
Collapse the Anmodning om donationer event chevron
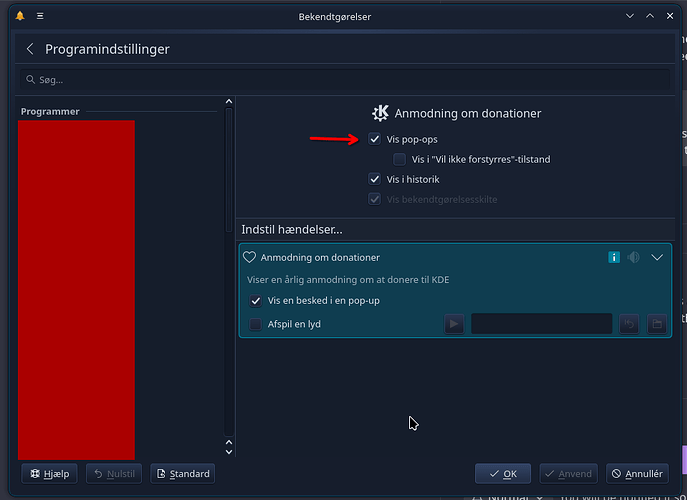(x=657, y=257)
